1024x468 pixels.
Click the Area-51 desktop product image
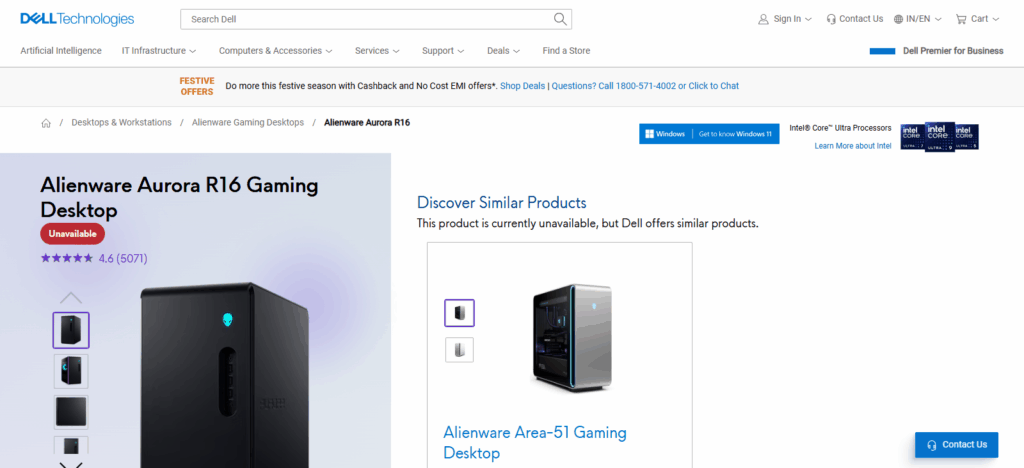573,337
